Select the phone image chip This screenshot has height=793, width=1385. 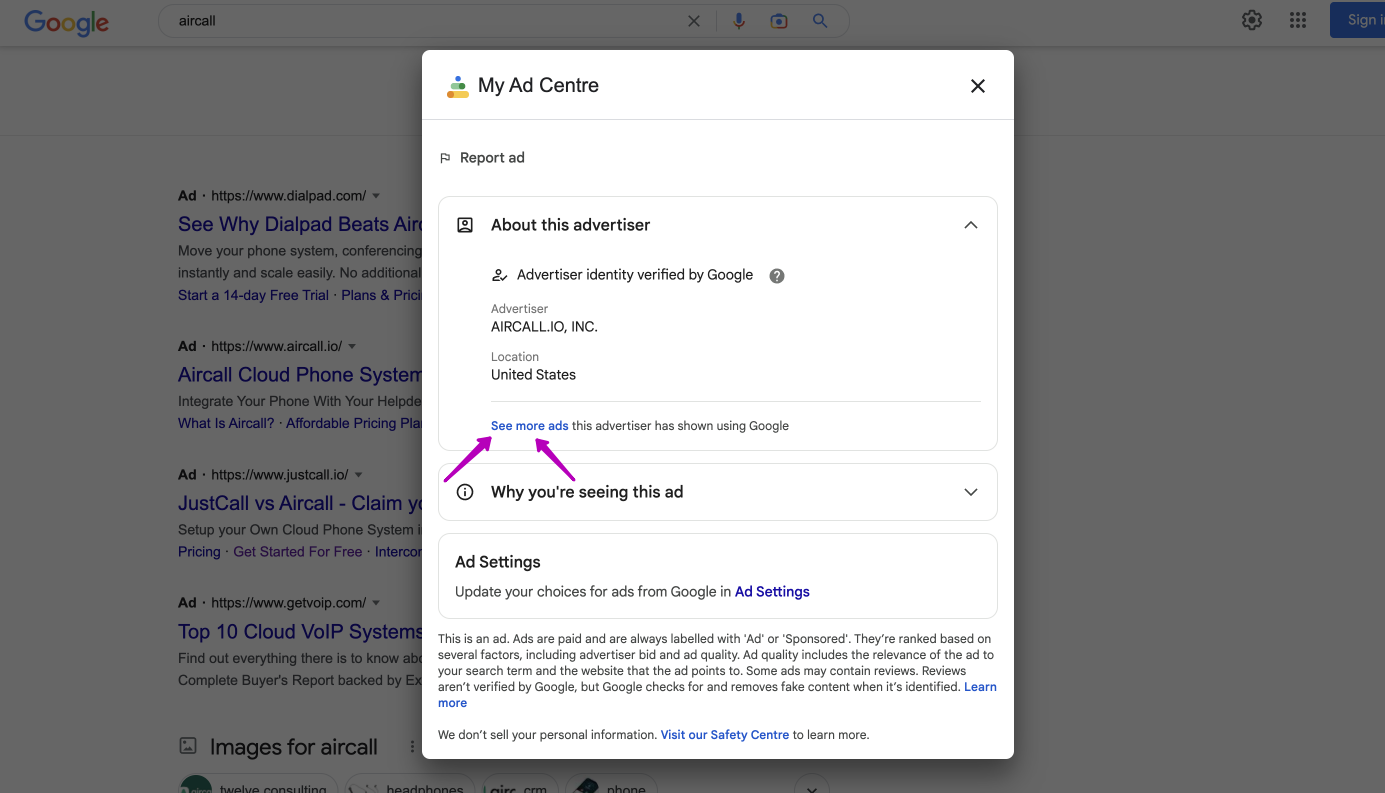[x=611, y=785]
